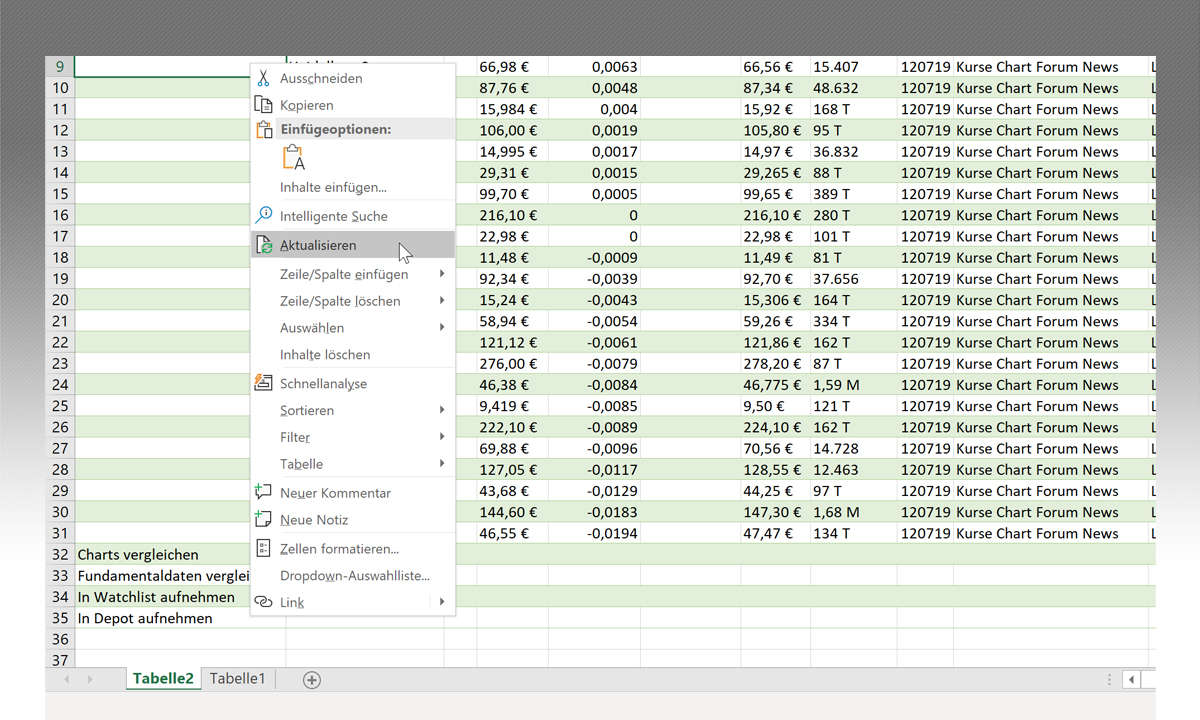Click the Aktualisieren refresh icon

click(264, 245)
